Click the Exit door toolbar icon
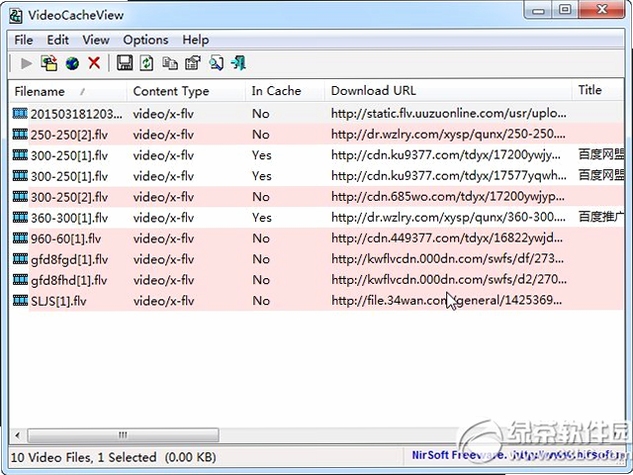 coord(239,63)
